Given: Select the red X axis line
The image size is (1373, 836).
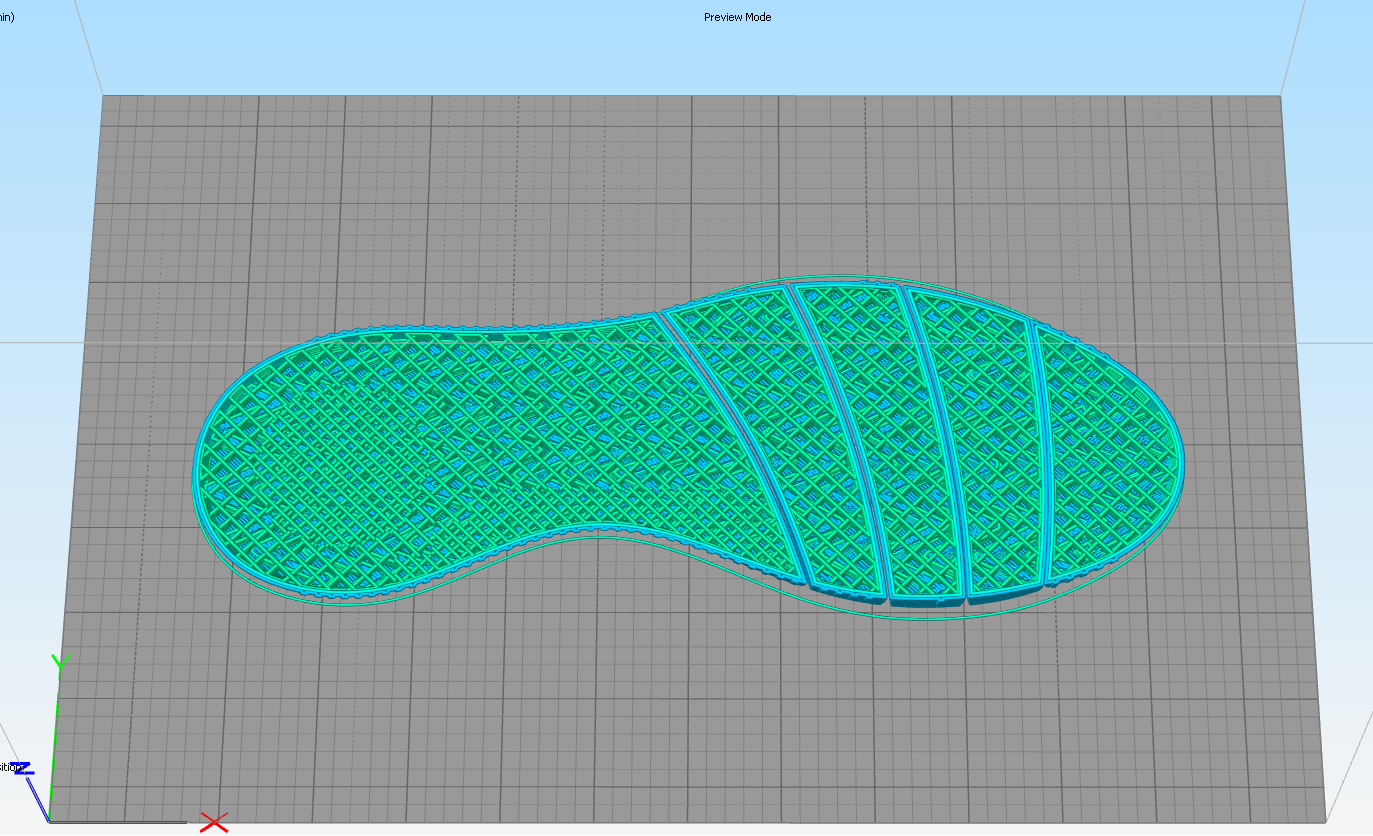Looking at the screenshot, I should tap(120, 822).
